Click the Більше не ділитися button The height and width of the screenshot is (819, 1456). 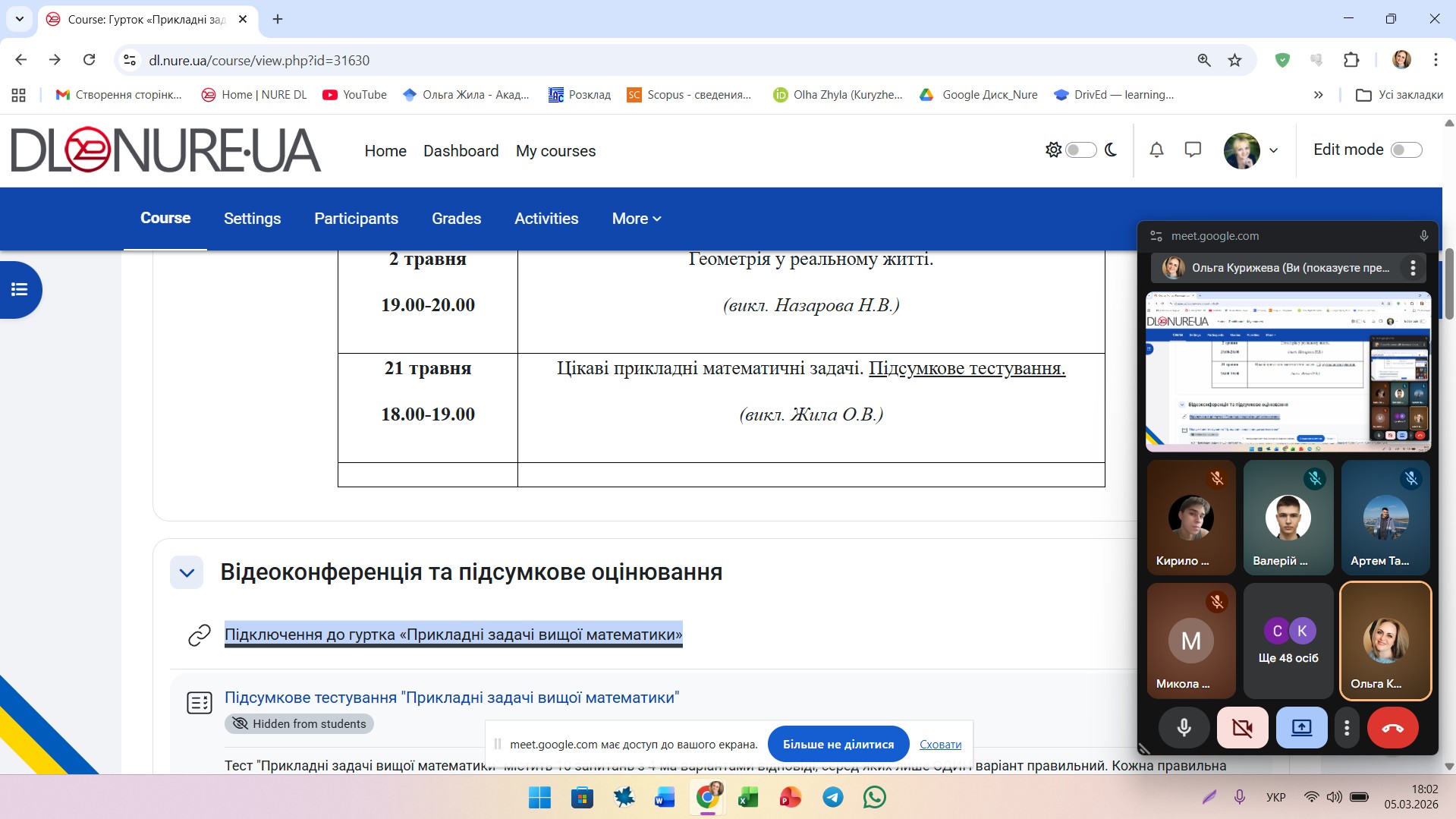pyautogui.click(x=838, y=745)
